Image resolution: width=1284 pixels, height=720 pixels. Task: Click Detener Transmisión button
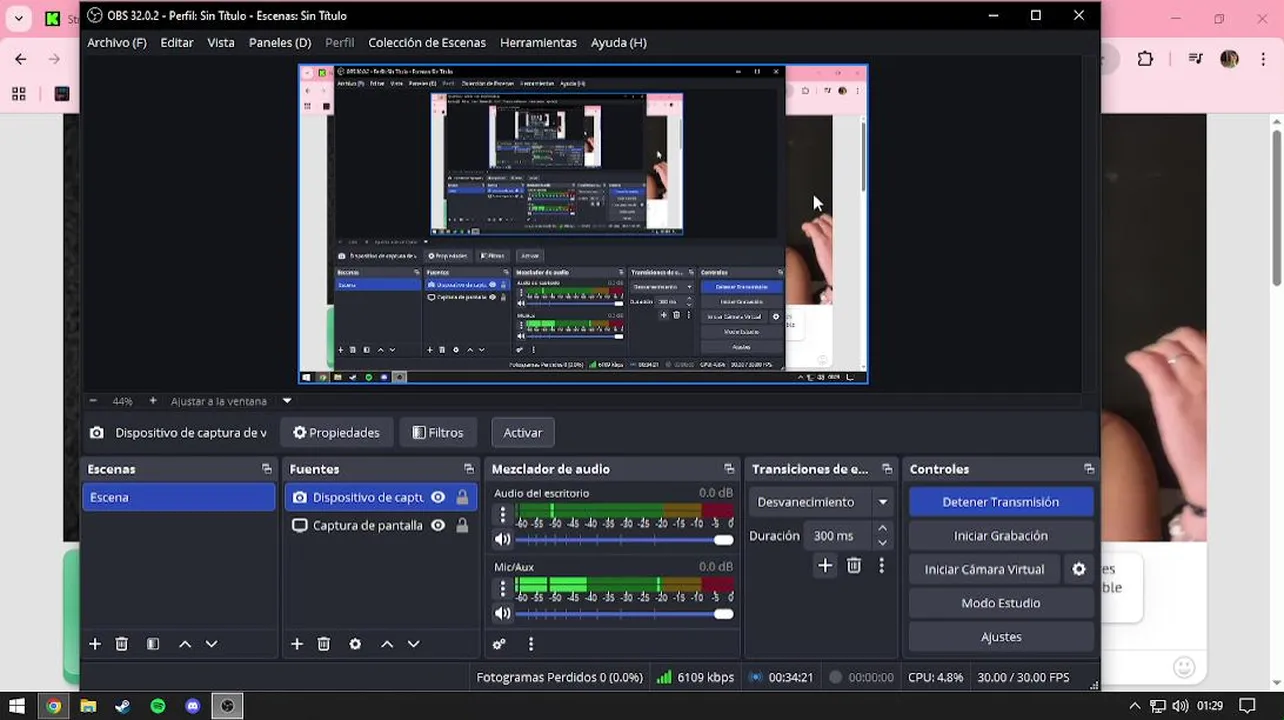[1001, 502]
